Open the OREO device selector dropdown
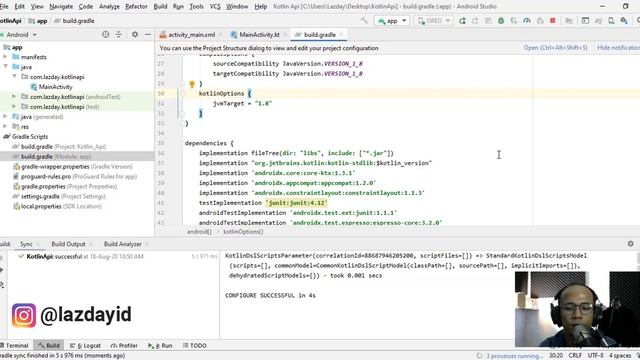 433,20
